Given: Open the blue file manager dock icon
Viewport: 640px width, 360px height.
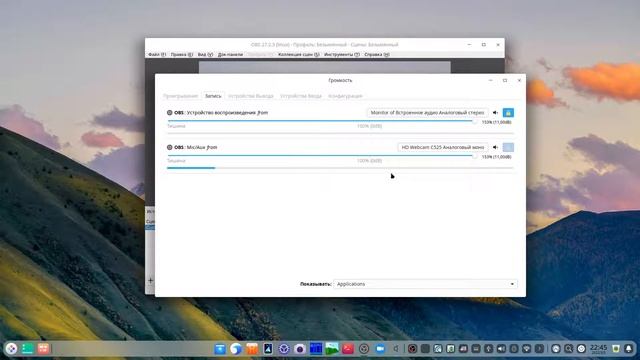Looking at the screenshot, I should click(220, 349).
